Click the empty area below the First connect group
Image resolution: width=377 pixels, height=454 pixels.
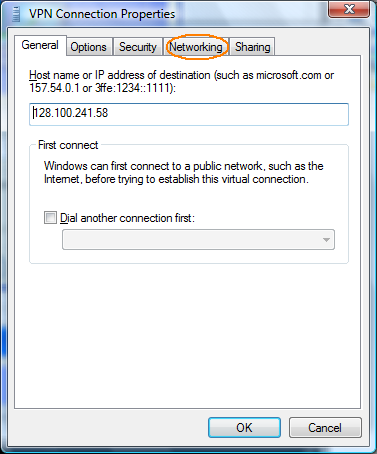[x=187, y=335]
